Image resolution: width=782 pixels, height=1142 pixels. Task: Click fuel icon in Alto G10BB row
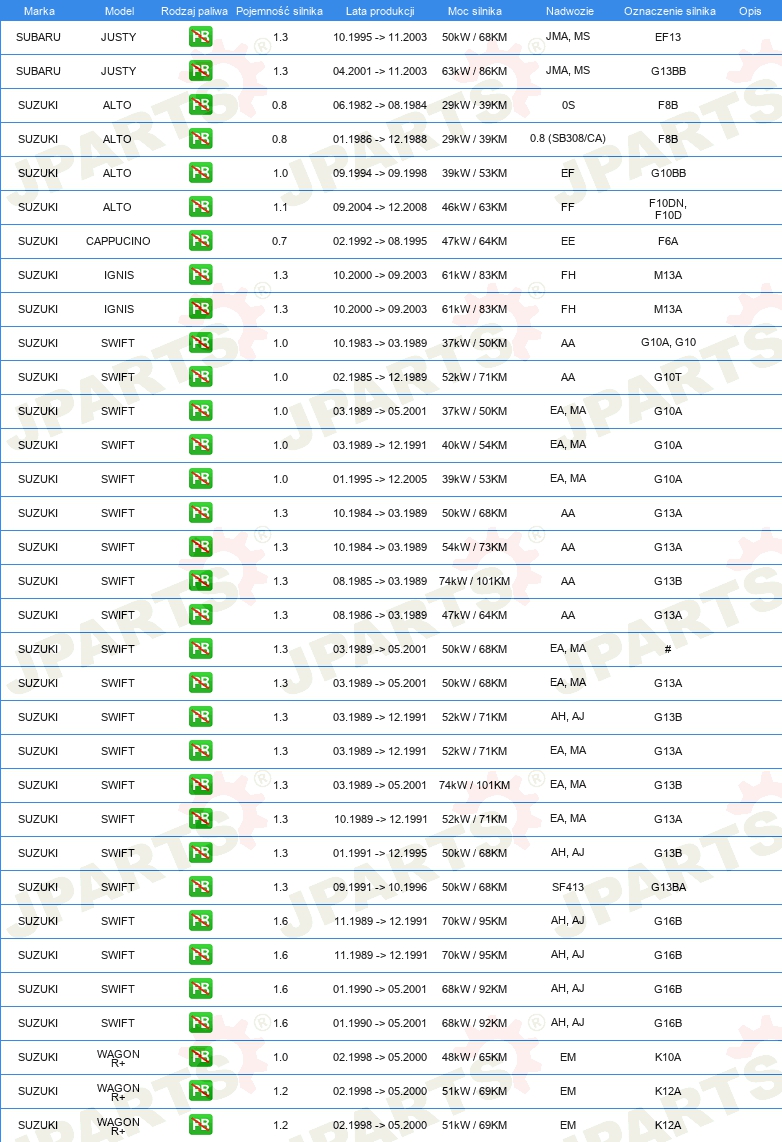(x=200, y=173)
